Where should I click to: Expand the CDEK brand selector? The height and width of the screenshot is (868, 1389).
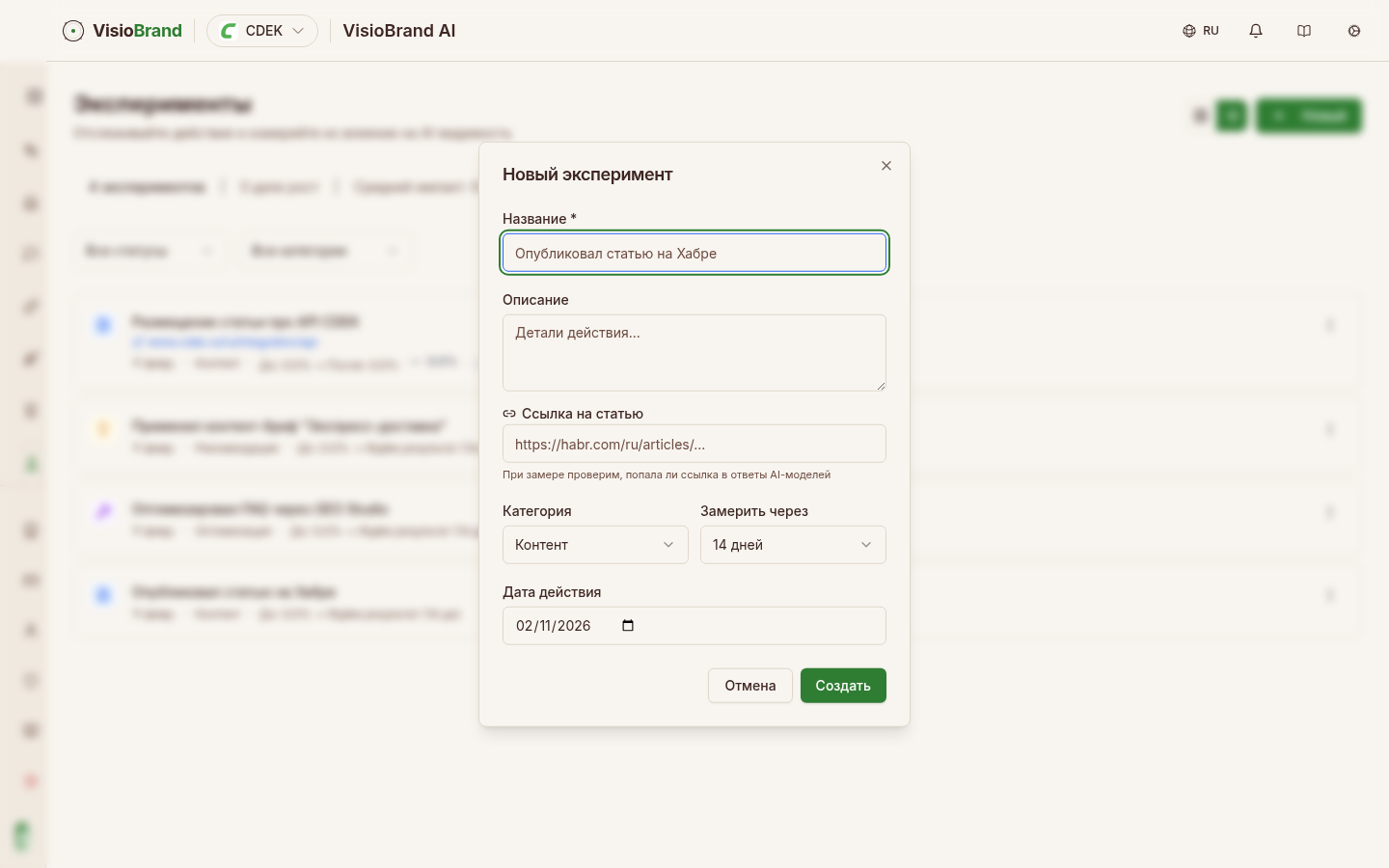[298, 31]
